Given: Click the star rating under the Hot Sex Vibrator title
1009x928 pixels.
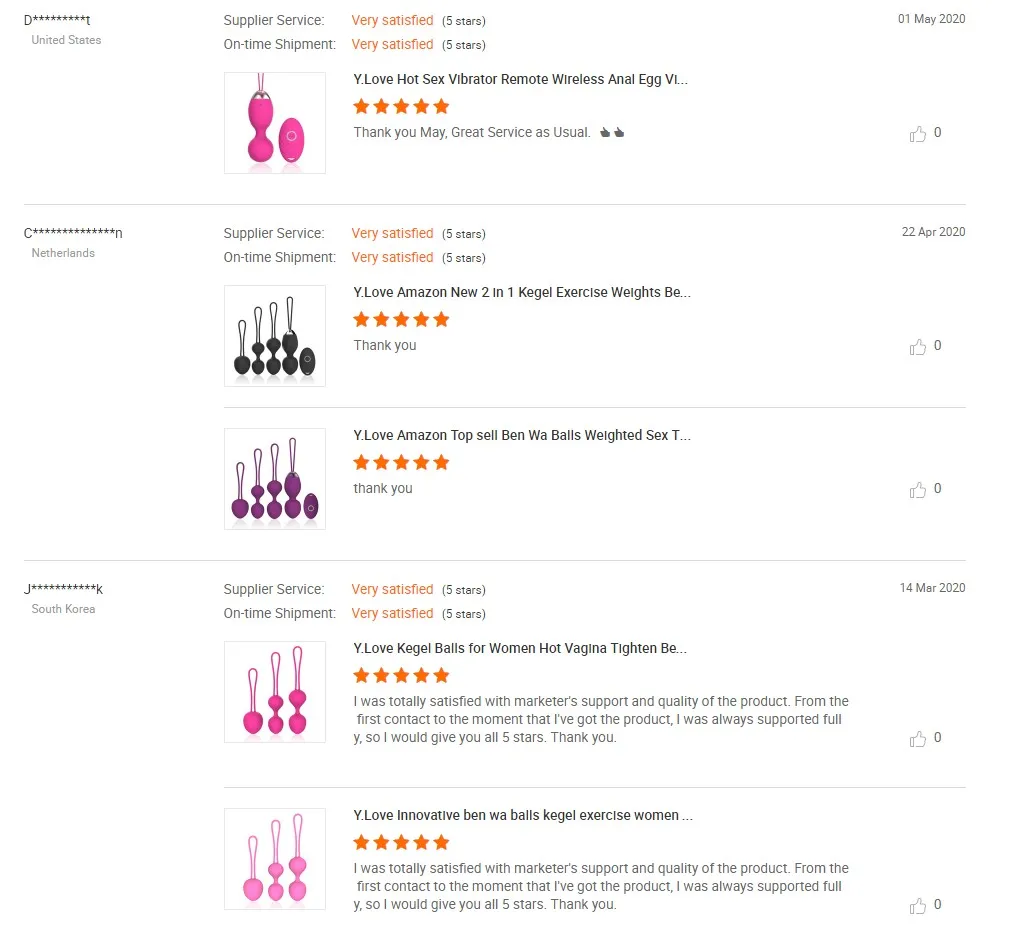Looking at the screenshot, I should [x=401, y=106].
